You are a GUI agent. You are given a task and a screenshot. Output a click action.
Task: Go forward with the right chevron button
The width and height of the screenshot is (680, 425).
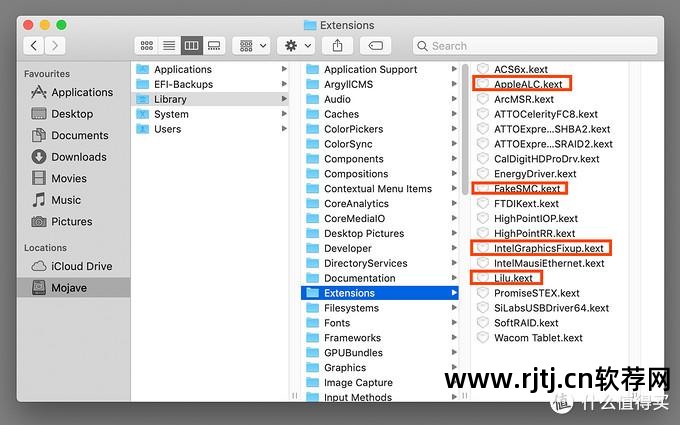[x=55, y=46]
